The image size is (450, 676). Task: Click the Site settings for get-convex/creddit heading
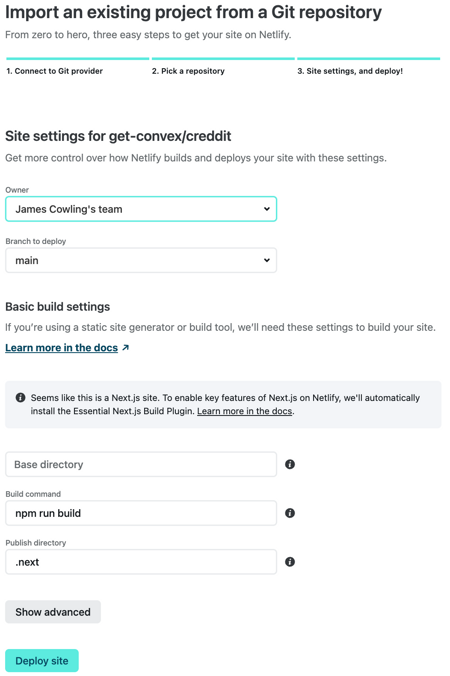point(118,136)
